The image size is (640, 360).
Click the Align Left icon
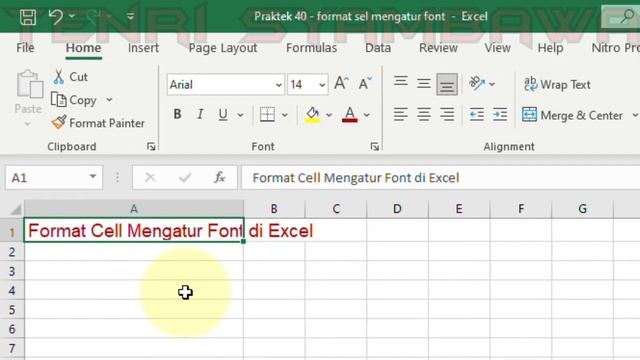[x=401, y=115]
